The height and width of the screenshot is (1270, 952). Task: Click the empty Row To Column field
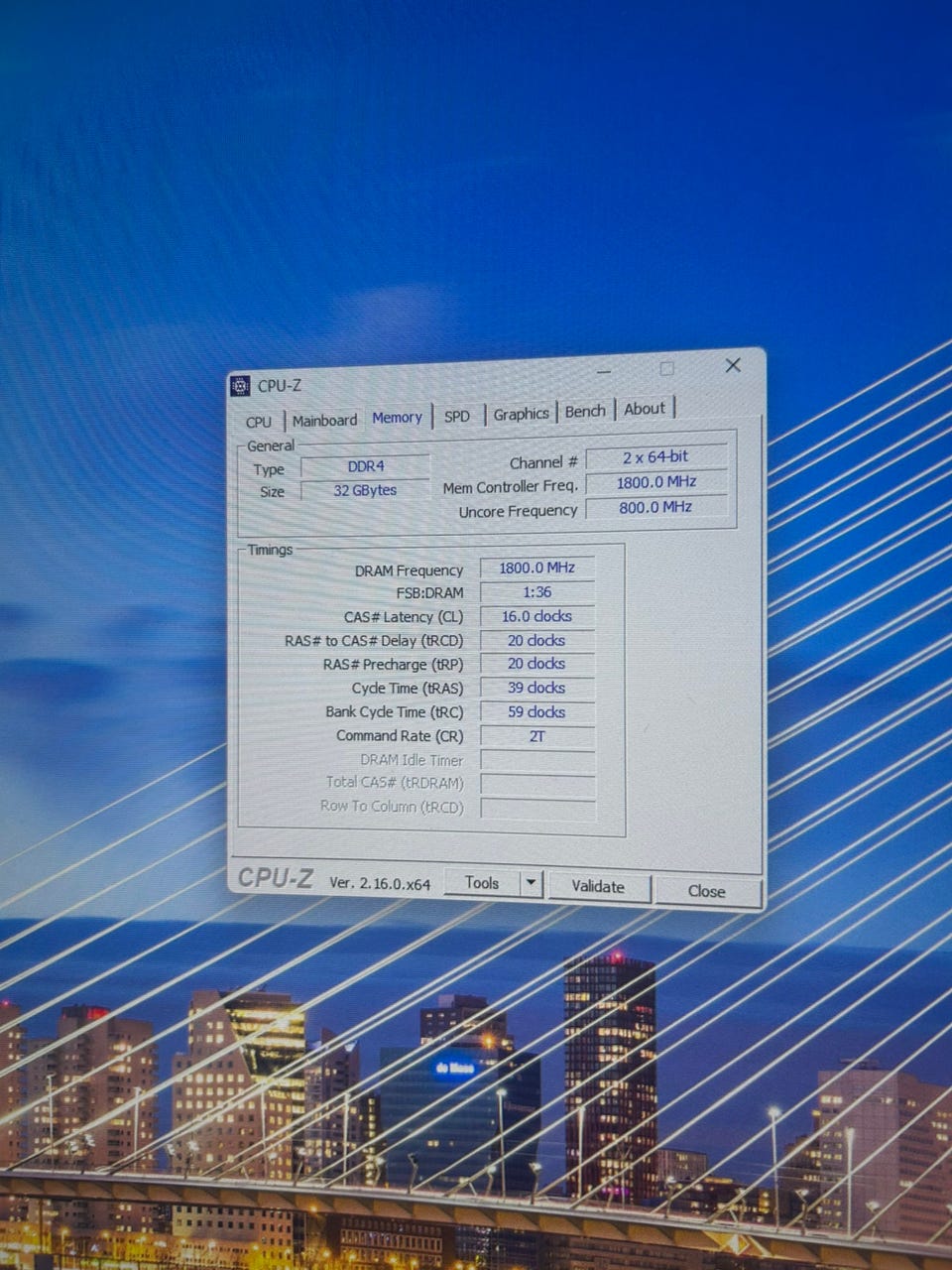coord(537,809)
